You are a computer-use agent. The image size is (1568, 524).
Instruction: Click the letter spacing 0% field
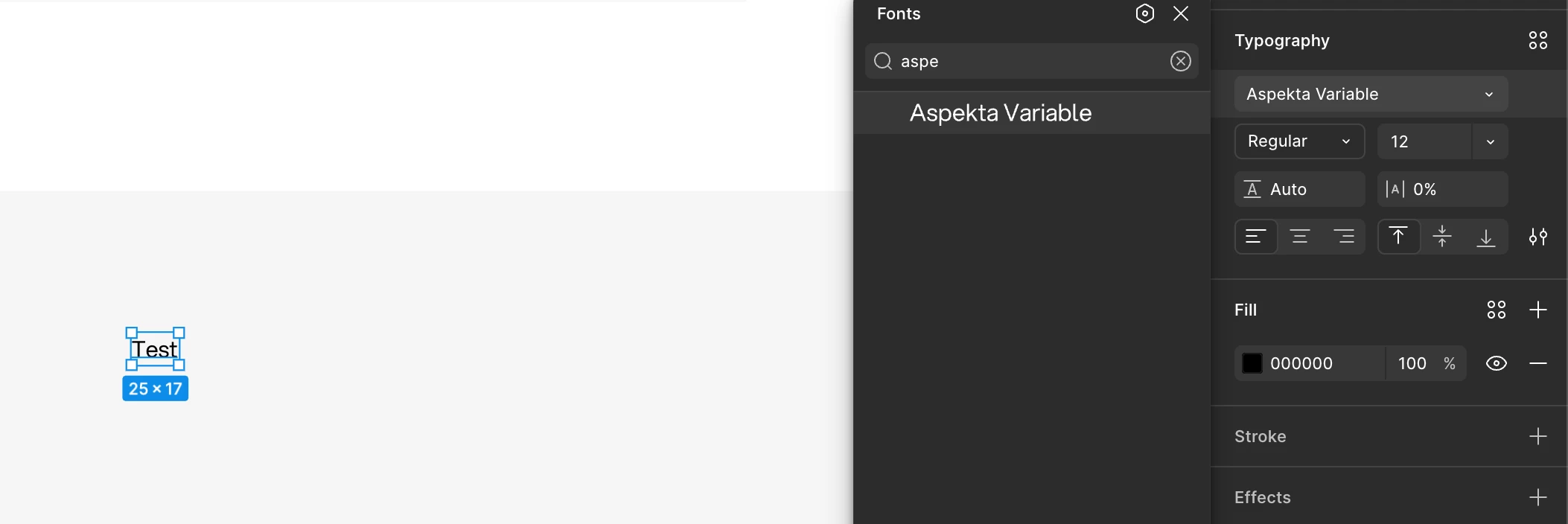(1443, 189)
